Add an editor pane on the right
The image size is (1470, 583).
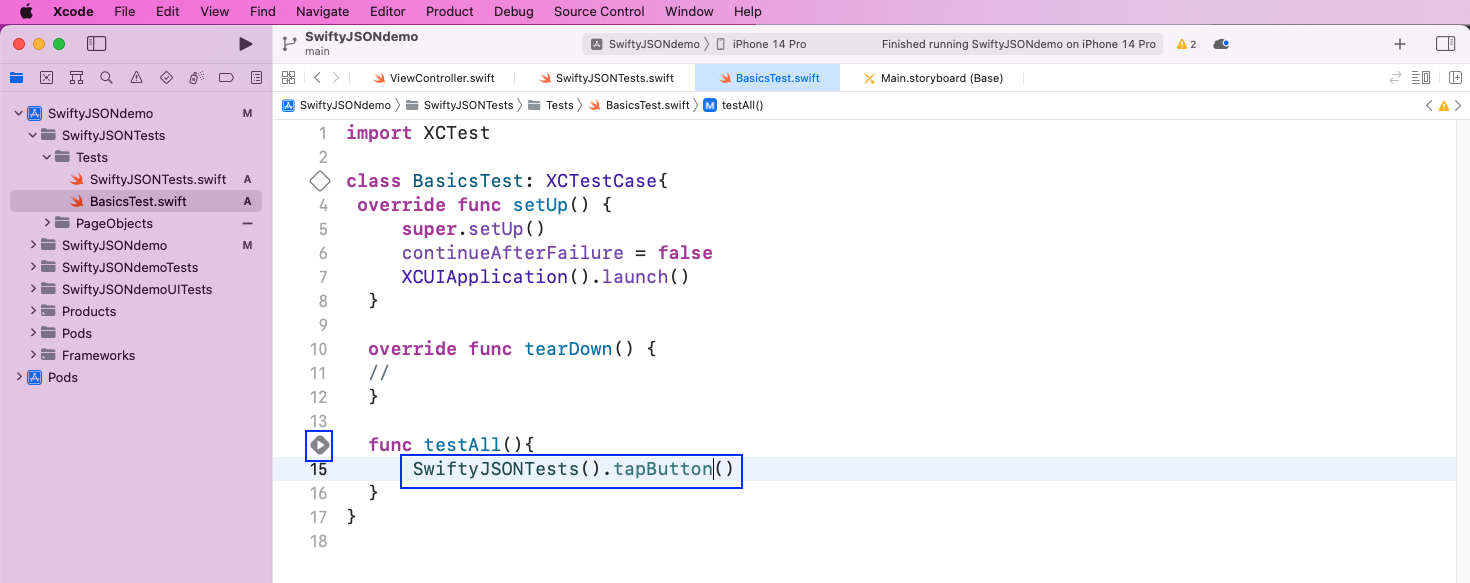pyautogui.click(x=1454, y=77)
